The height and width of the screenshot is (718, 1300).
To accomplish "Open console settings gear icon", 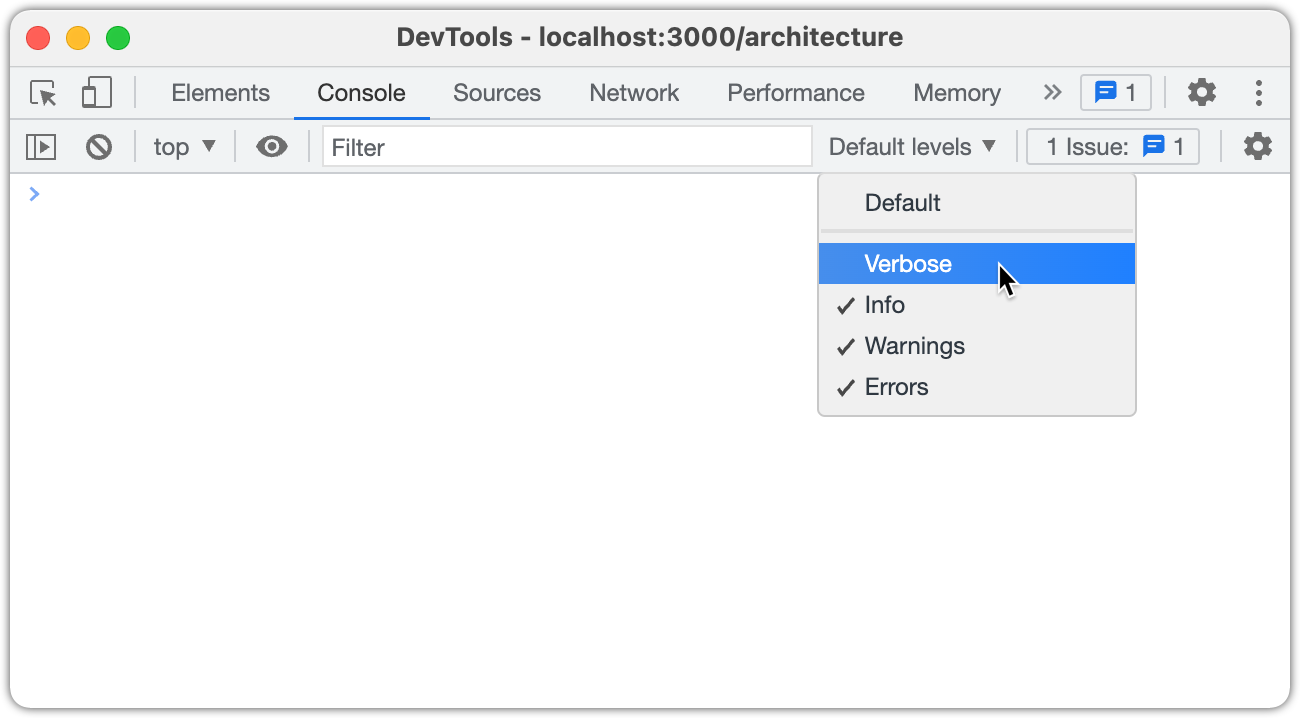I will 1257,147.
